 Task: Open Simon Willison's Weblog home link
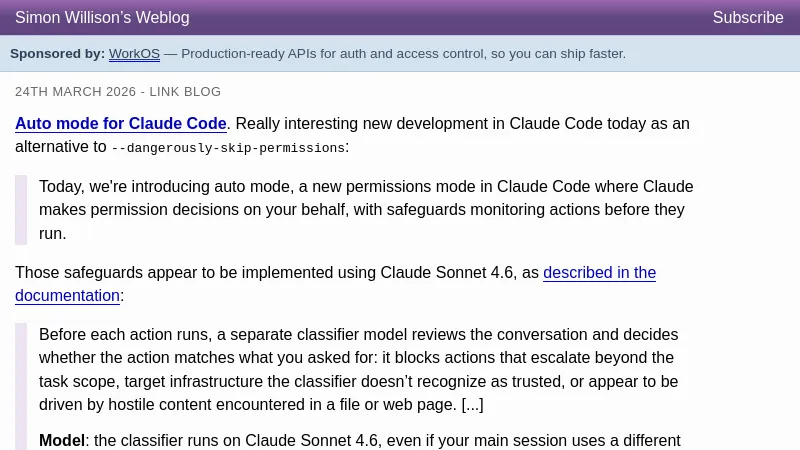[102, 18]
